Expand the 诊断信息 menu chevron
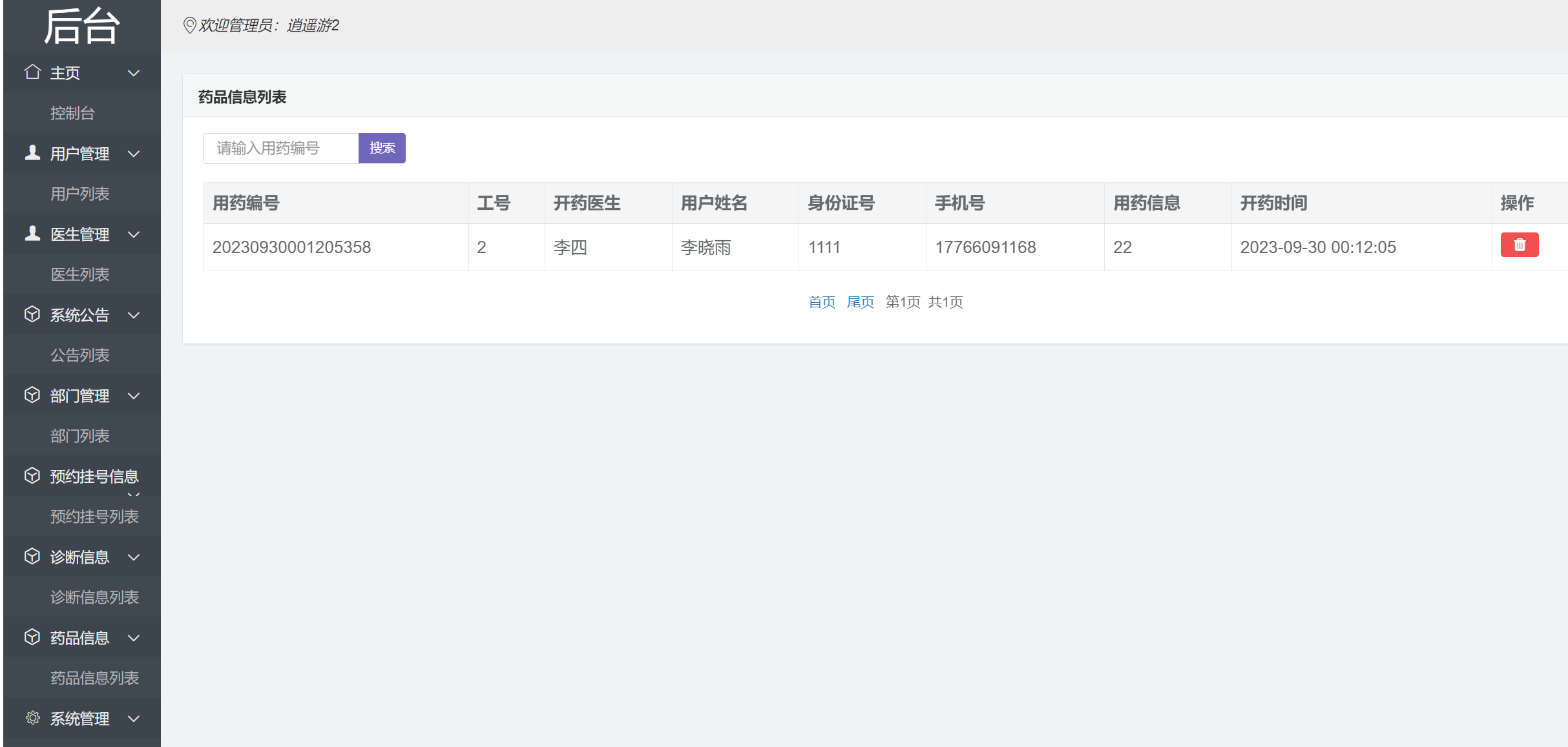The width and height of the screenshot is (1568, 747). pyautogui.click(x=134, y=557)
